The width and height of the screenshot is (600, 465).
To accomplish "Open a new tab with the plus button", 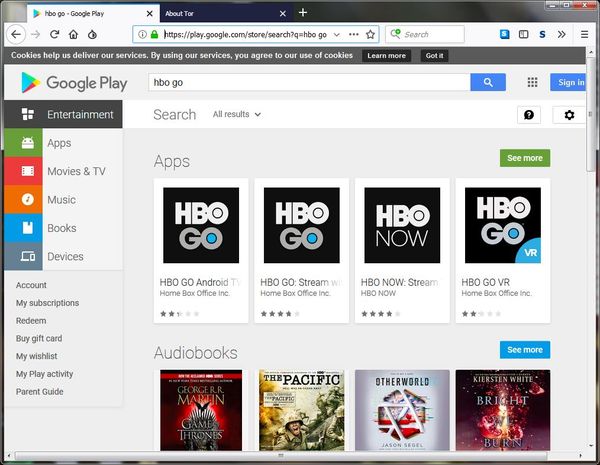I will click(303, 13).
